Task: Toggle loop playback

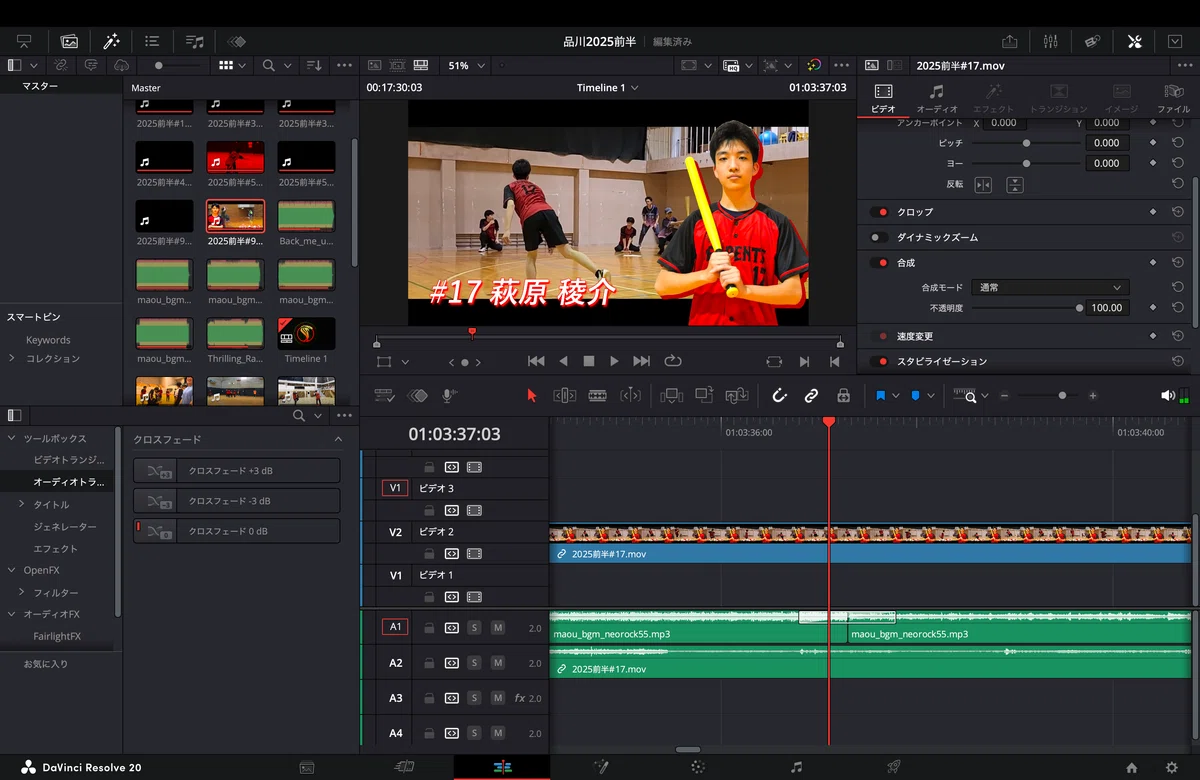Action: (x=672, y=361)
